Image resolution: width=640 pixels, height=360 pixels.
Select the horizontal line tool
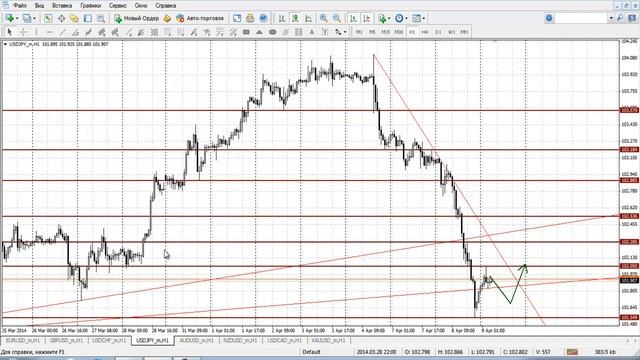[49, 32]
